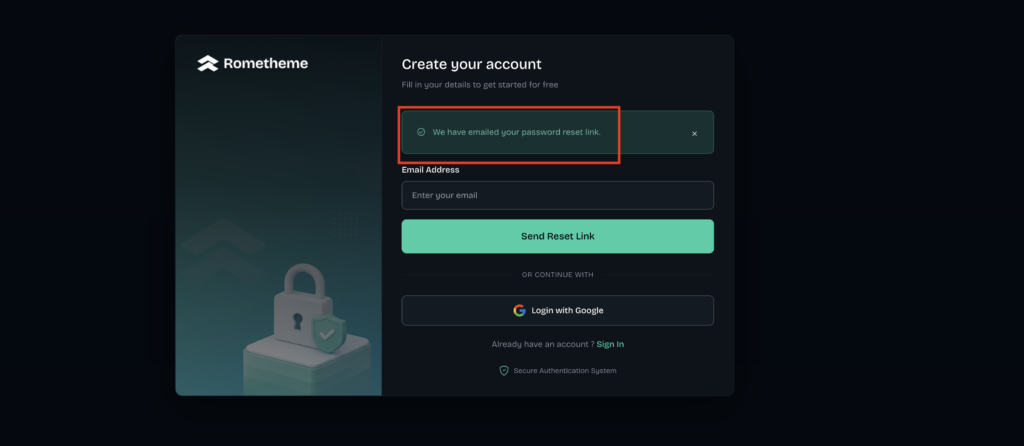The image size is (1024, 446).
Task: Click the green checkmark success icon
Action: (x=421, y=132)
